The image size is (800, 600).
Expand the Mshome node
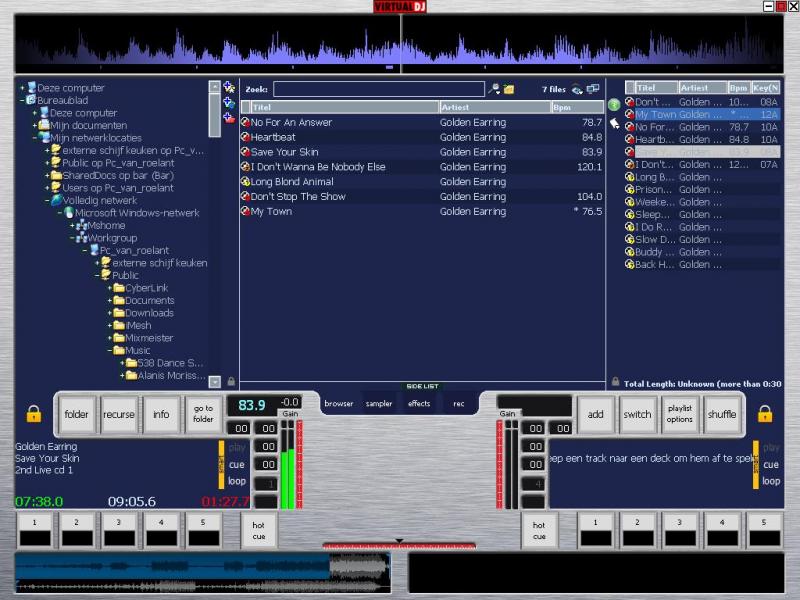72,226
